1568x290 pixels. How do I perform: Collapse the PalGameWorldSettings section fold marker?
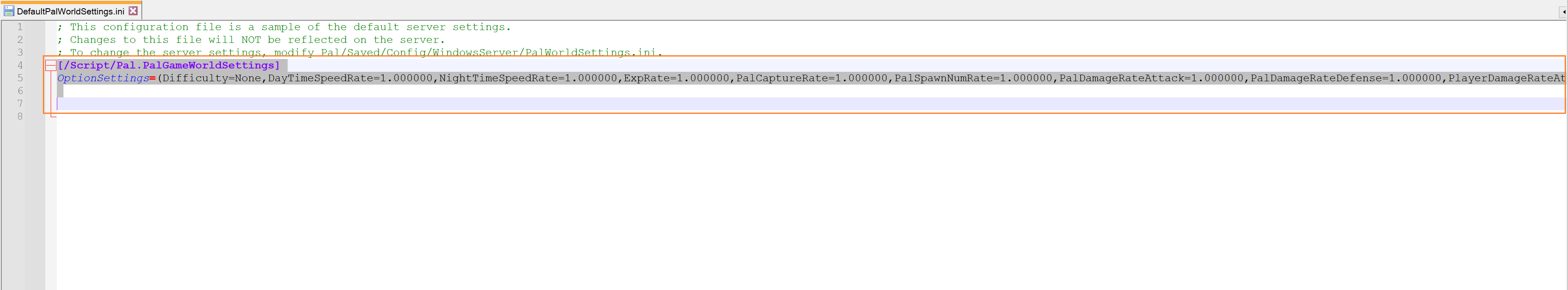[51, 66]
